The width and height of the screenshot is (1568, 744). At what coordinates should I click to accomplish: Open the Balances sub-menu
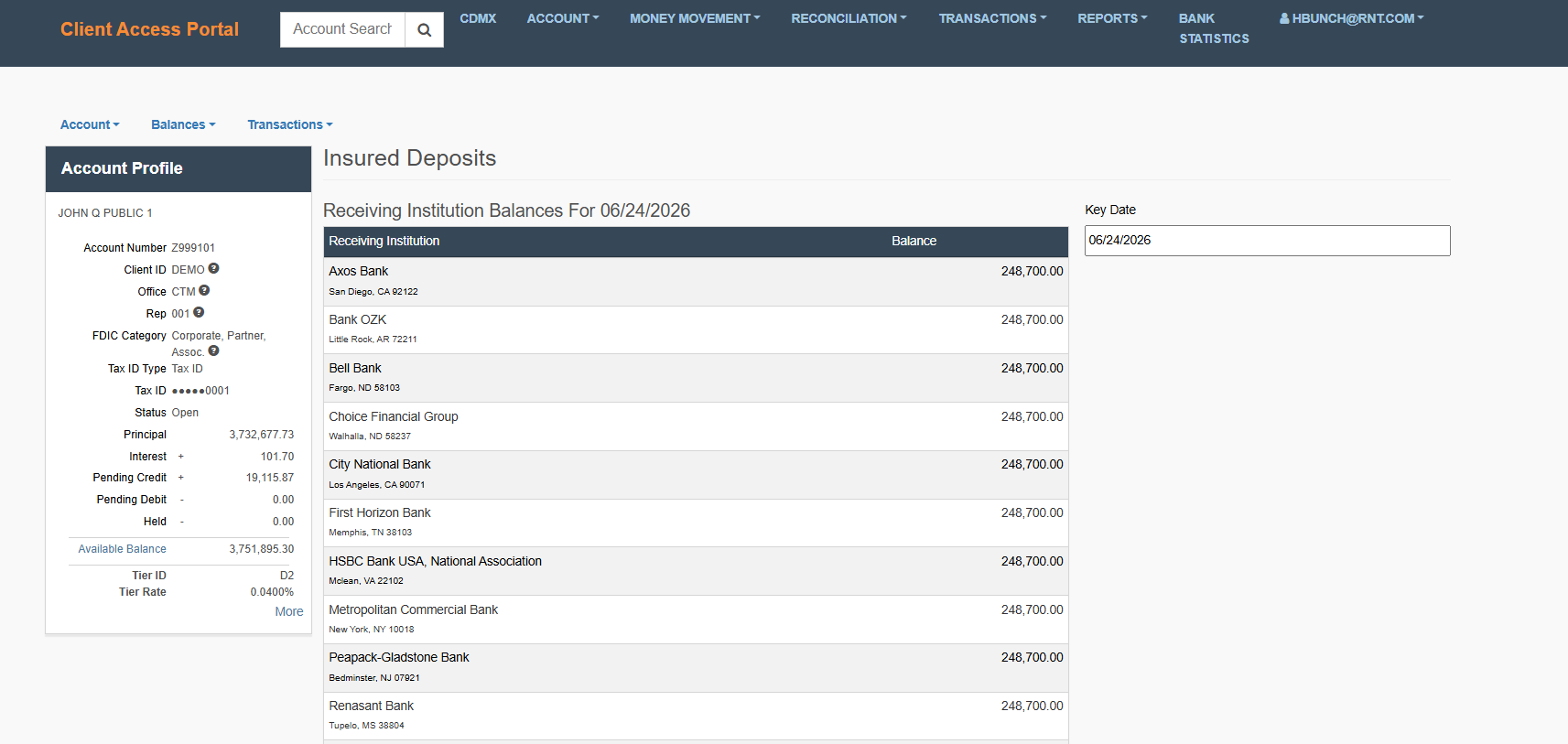tap(183, 124)
